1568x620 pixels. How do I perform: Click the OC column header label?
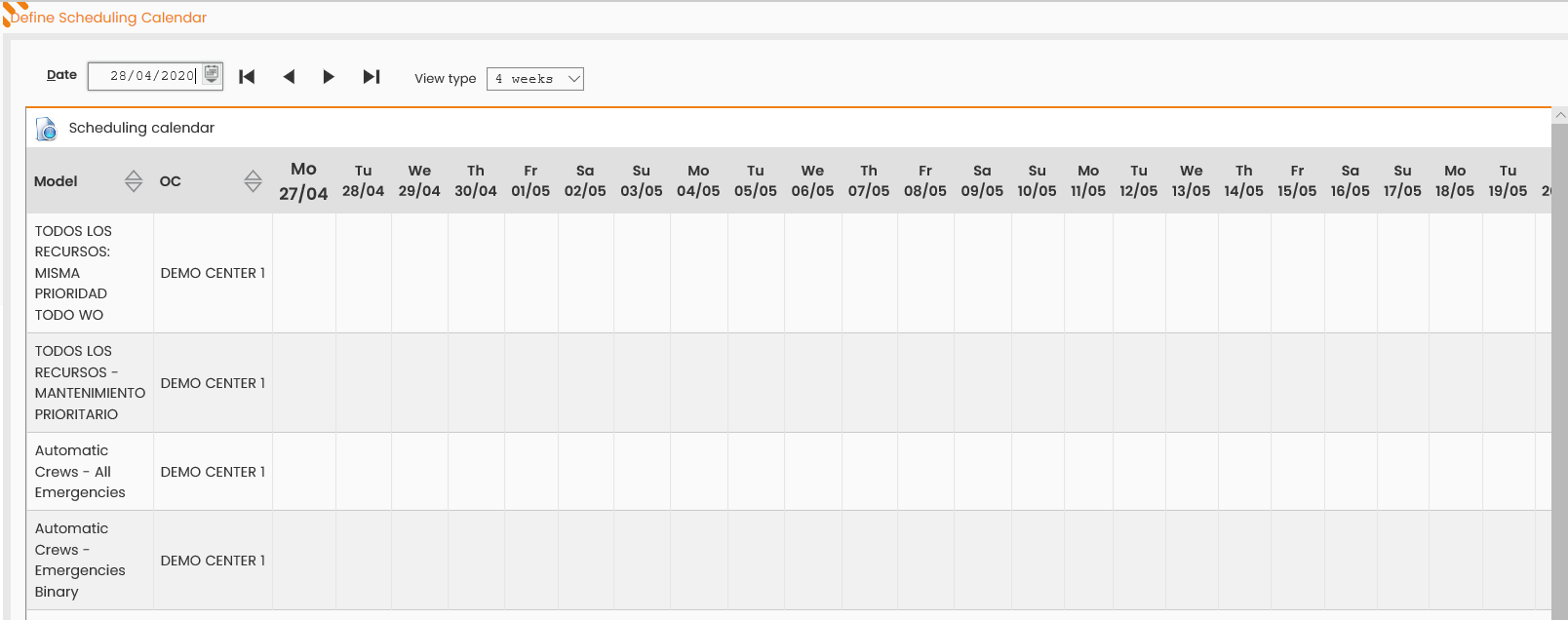click(171, 181)
